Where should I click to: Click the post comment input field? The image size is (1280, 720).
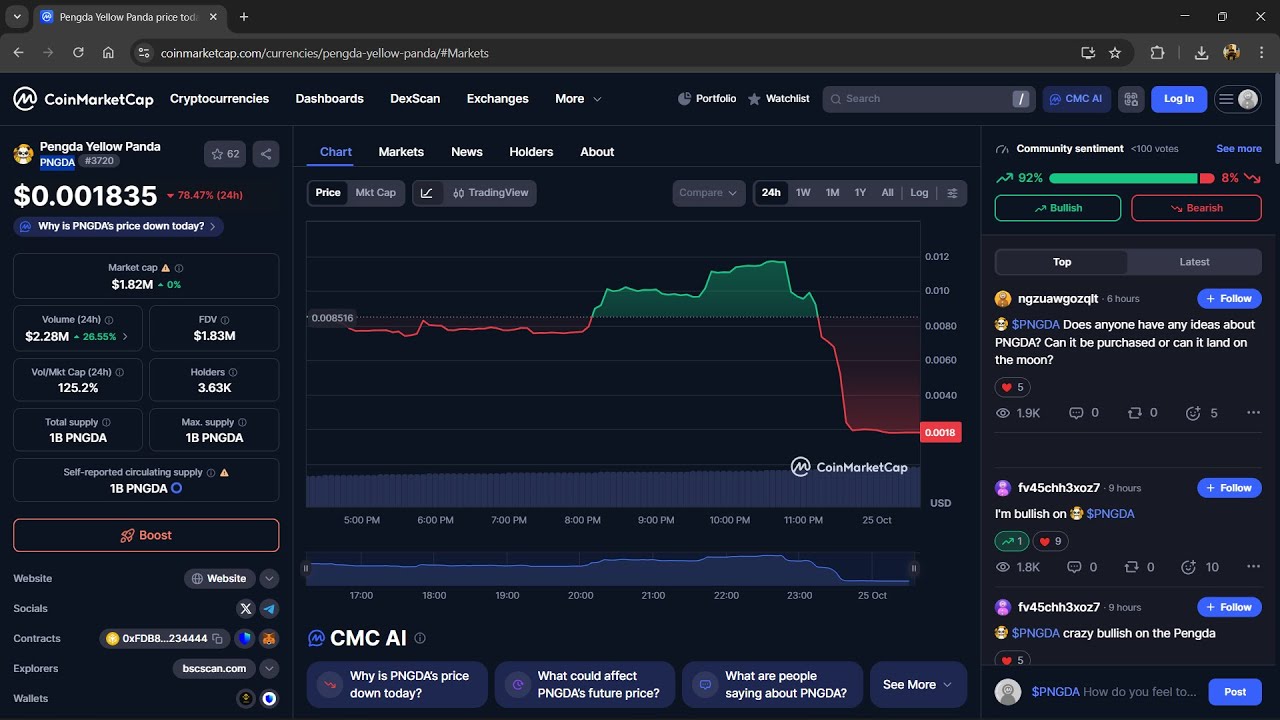[1114, 692]
